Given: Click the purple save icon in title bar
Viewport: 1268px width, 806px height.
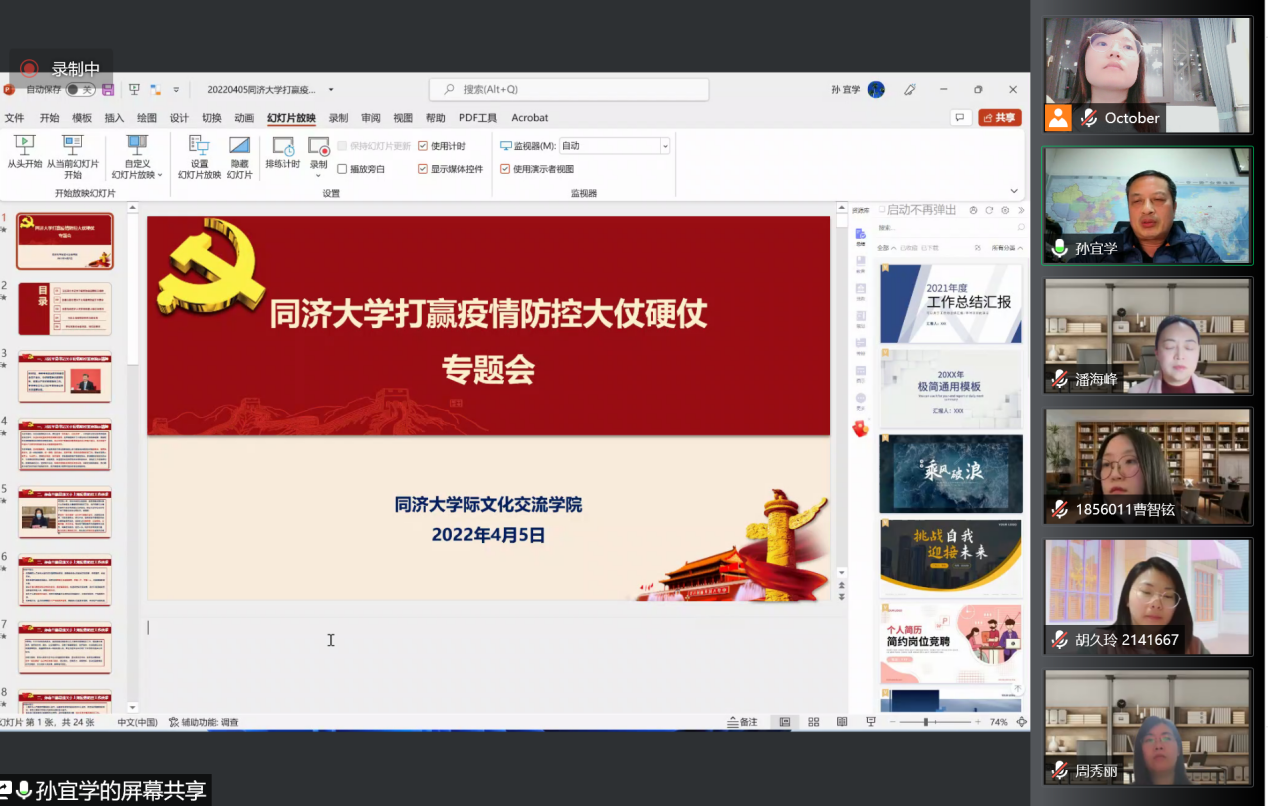Looking at the screenshot, I should 108,90.
